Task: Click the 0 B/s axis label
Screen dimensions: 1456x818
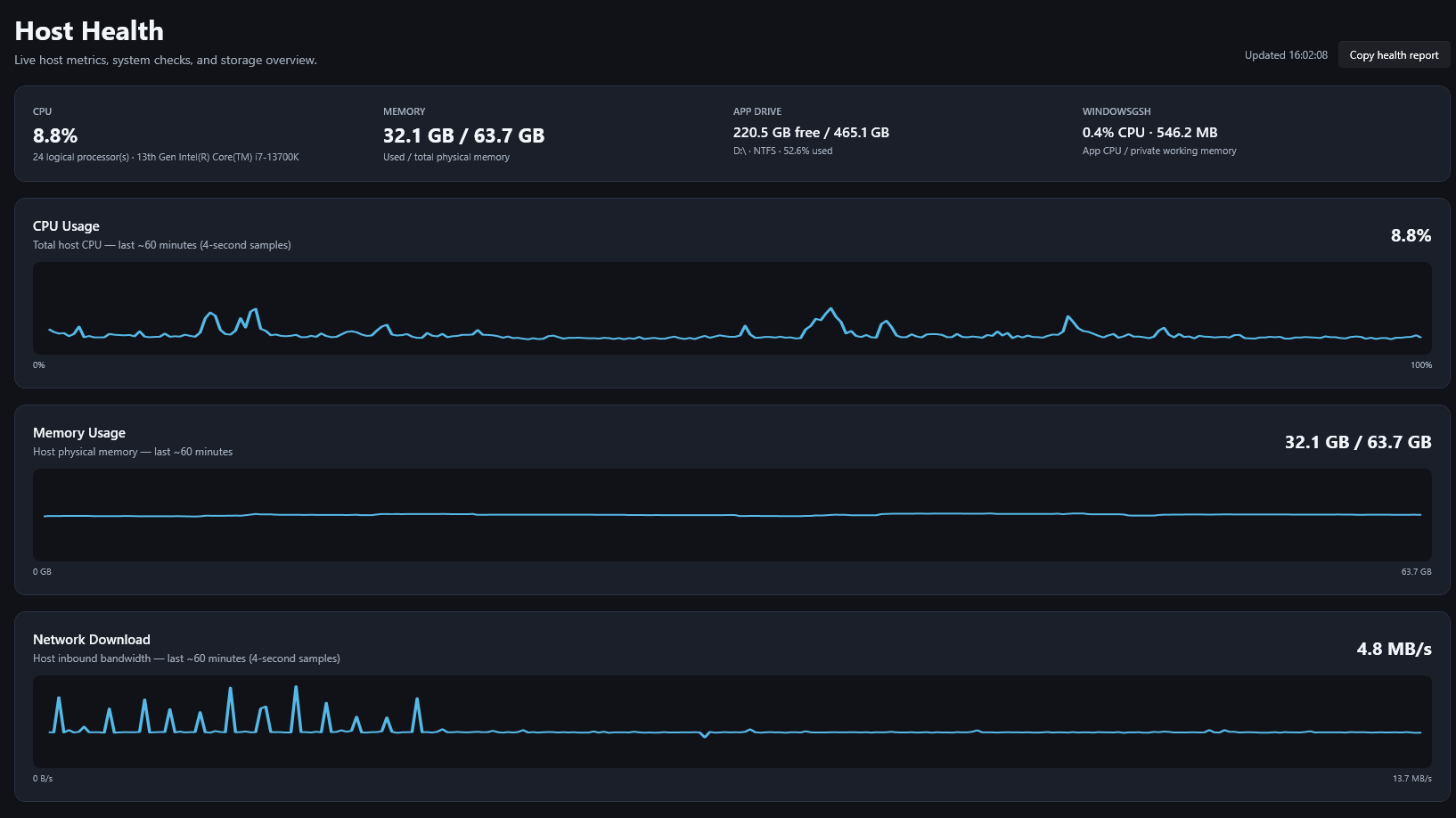Action: pos(43,779)
